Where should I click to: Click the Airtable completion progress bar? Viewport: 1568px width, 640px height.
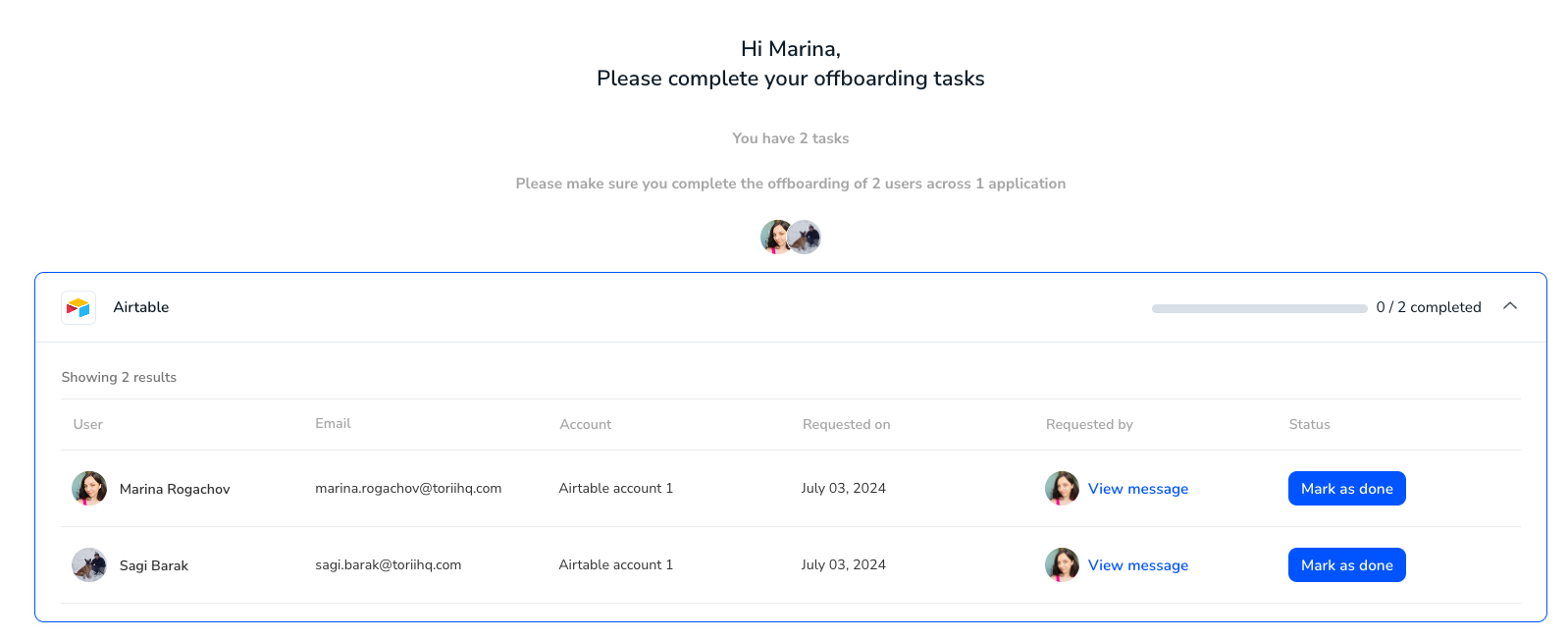pyautogui.click(x=1260, y=308)
